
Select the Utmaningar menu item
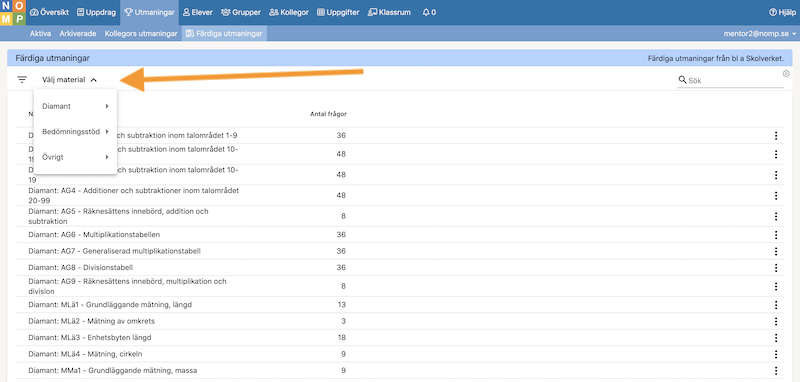(149, 12)
